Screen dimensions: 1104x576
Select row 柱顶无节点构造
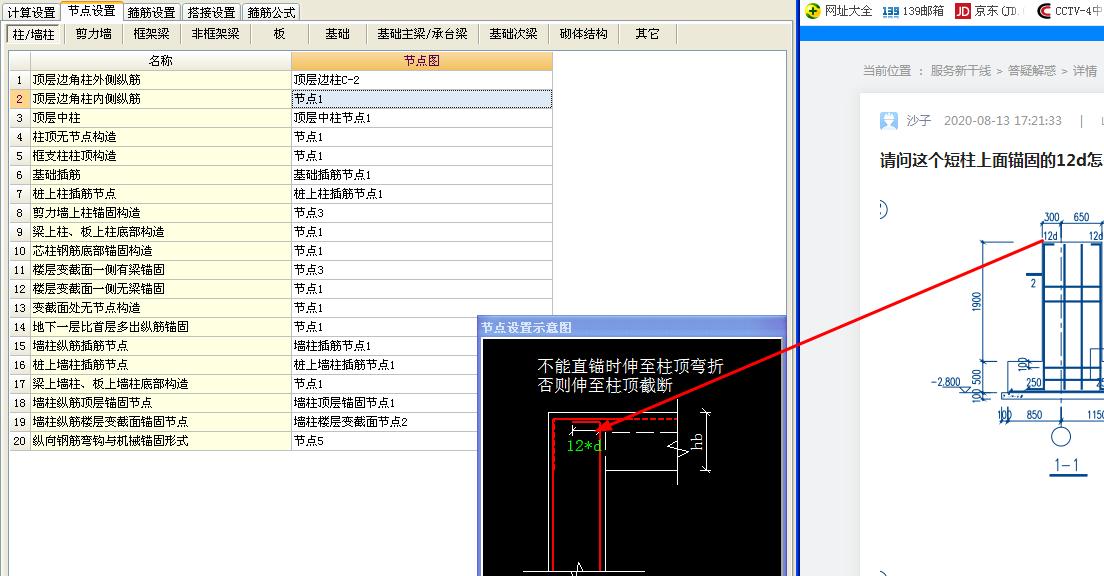[x=161, y=137]
